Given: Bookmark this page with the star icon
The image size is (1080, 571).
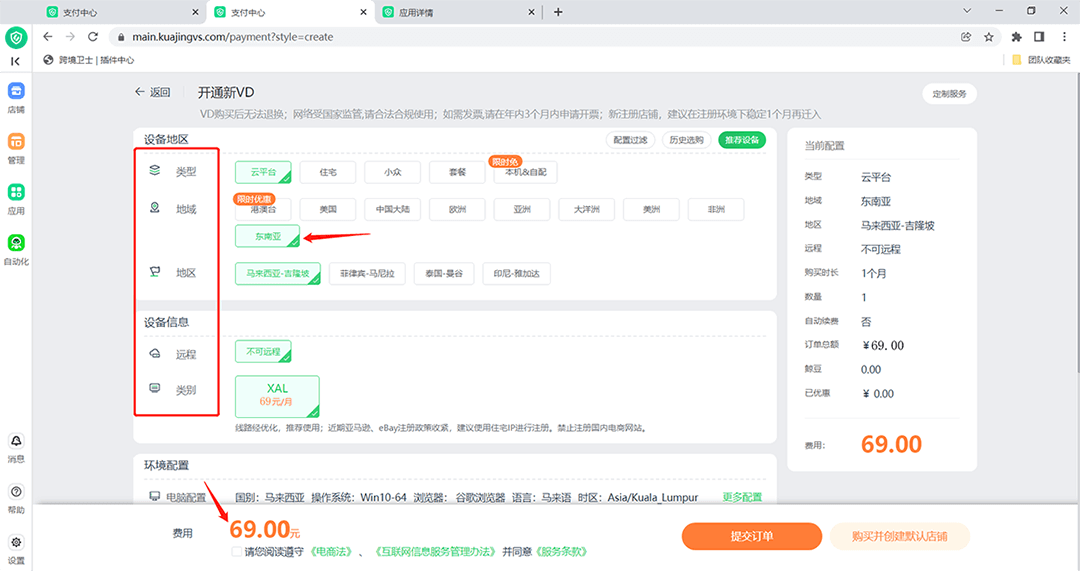Looking at the screenshot, I should point(989,37).
